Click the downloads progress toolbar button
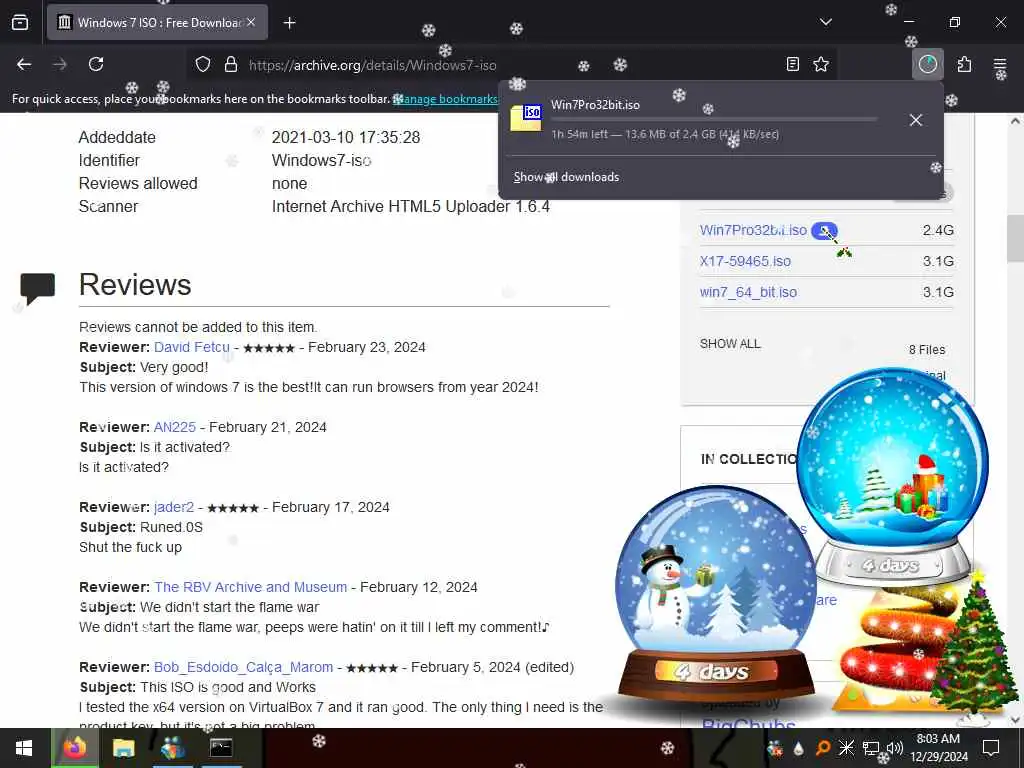The width and height of the screenshot is (1024, 768). coord(927,64)
